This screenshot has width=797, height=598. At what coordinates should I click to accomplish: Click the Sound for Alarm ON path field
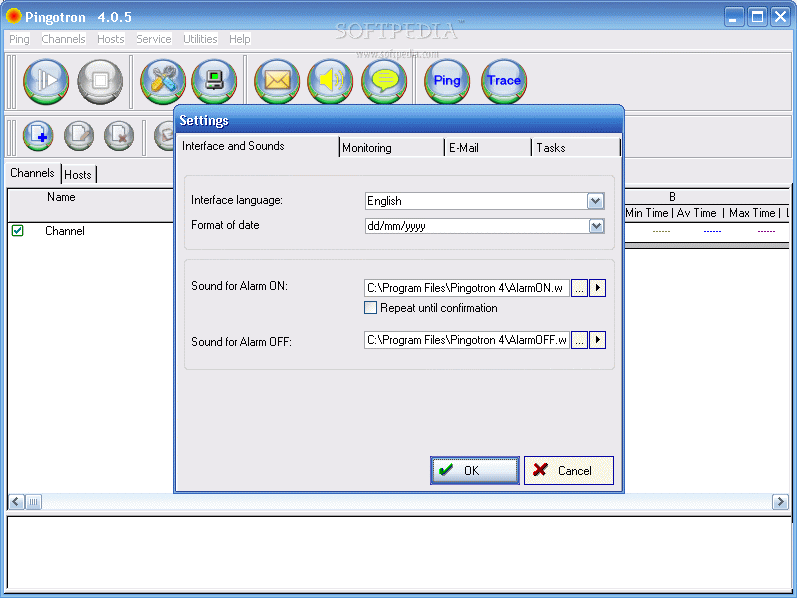(467, 288)
